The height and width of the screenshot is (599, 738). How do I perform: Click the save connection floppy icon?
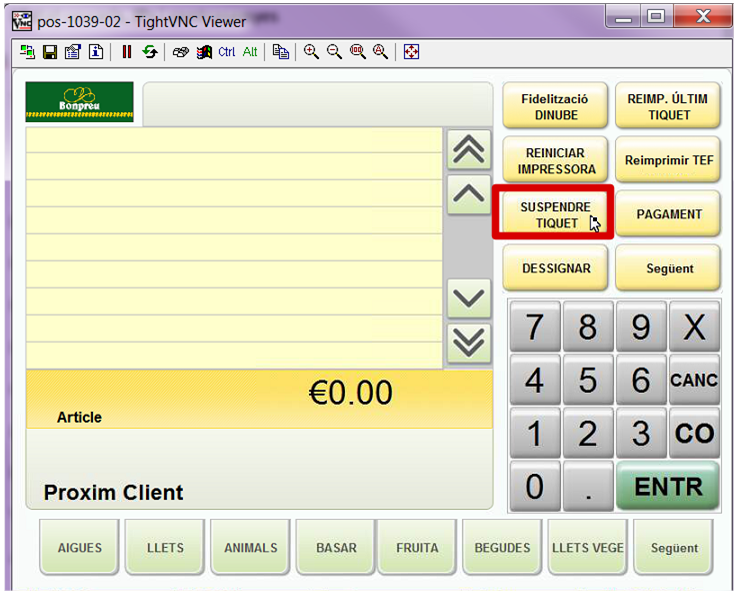(x=49, y=52)
